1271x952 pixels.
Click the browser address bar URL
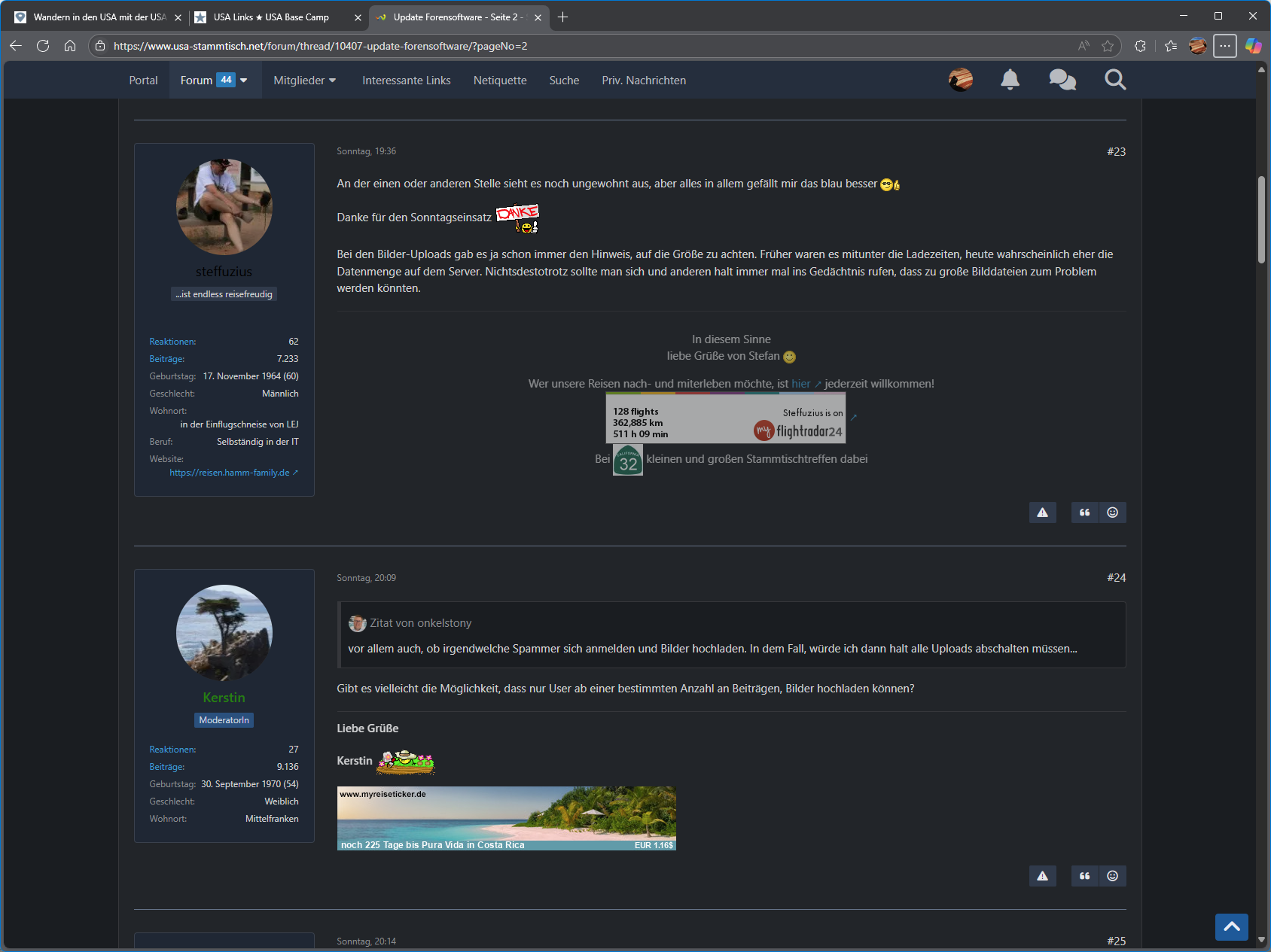pyautogui.click(x=320, y=46)
